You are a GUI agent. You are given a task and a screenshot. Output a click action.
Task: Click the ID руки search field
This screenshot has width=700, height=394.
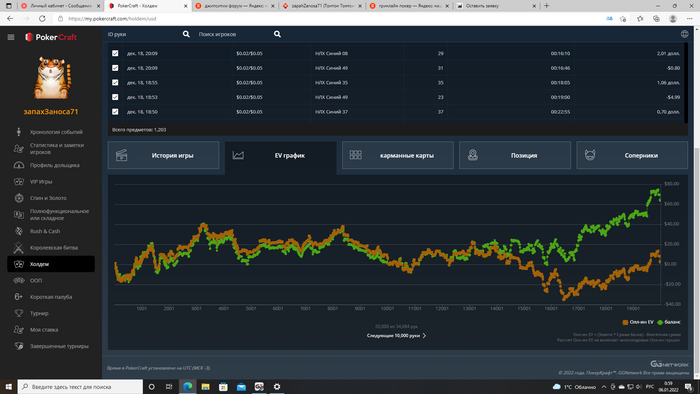click(x=143, y=34)
